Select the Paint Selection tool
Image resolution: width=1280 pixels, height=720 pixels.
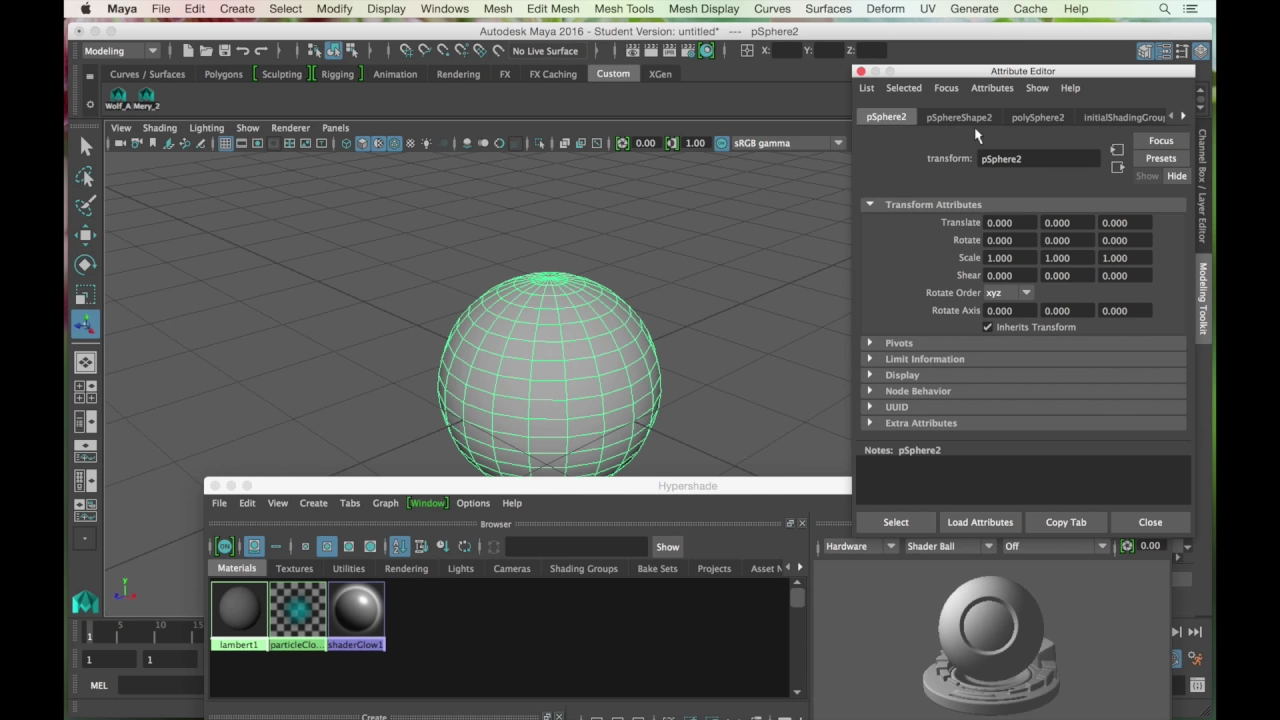(85, 206)
